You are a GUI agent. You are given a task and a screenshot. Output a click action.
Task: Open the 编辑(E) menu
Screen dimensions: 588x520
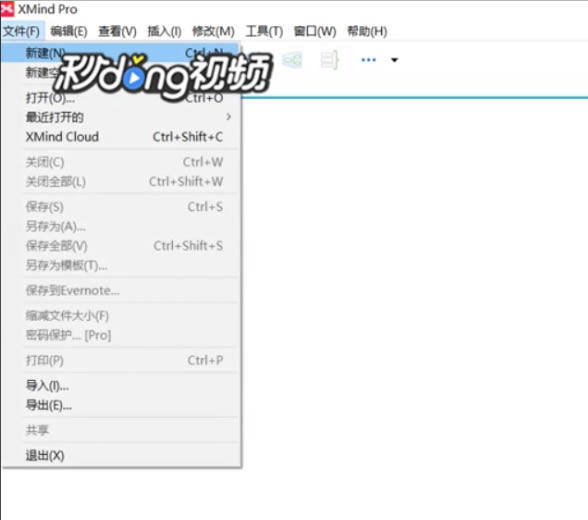click(69, 31)
